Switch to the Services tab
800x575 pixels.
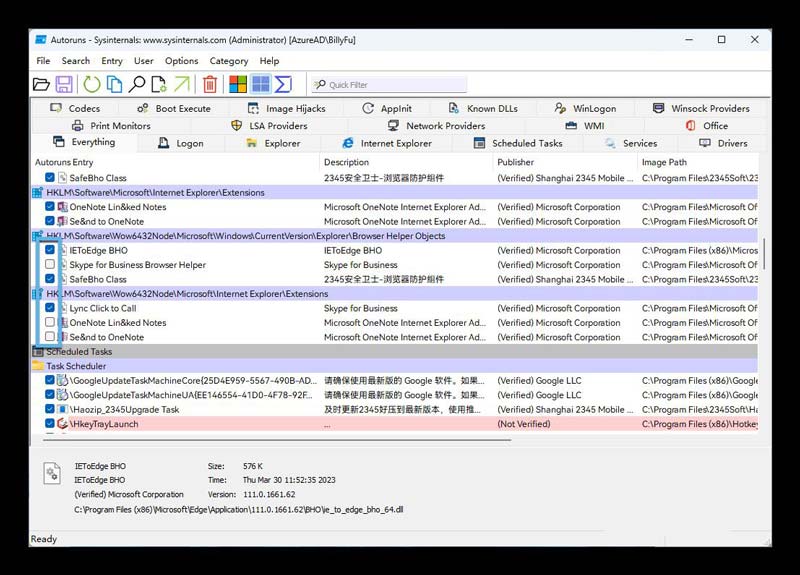tap(631, 143)
